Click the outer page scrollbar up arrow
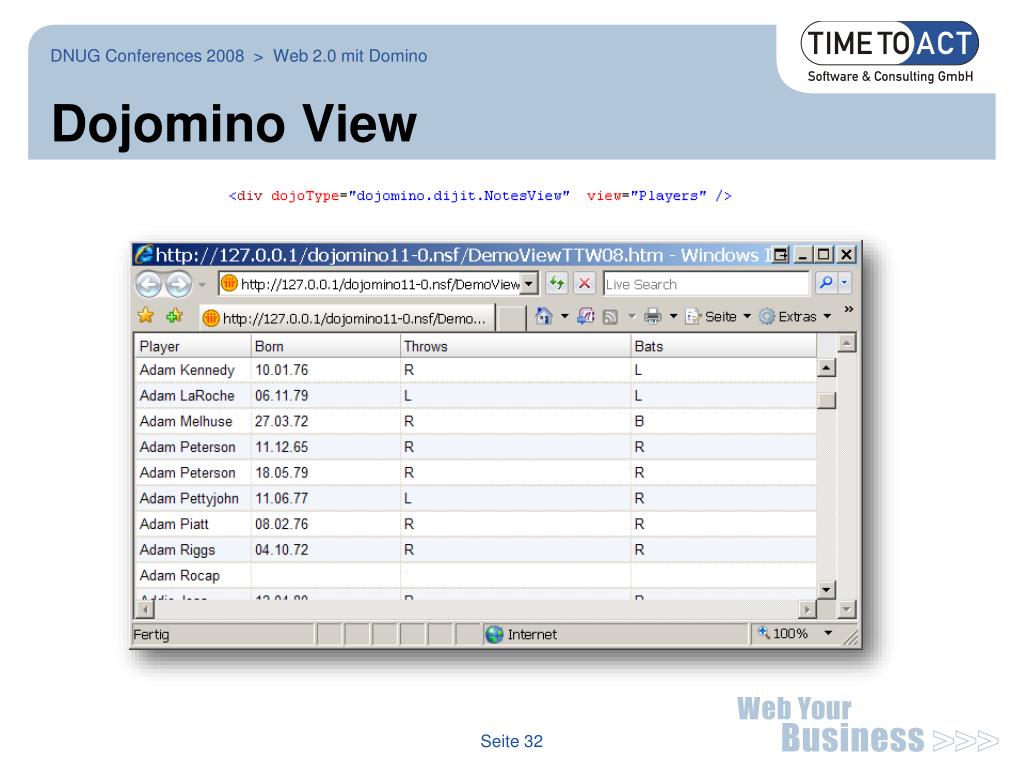The height and width of the screenshot is (768, 1024). coord(846,343)
